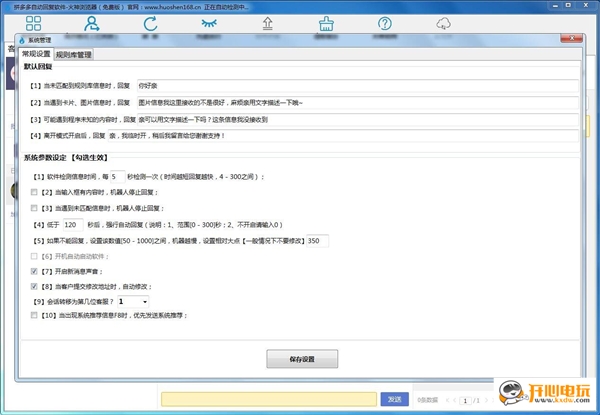Click the blue 发送 button
This screenshot has width=600, height=415.
coord(395,399)
